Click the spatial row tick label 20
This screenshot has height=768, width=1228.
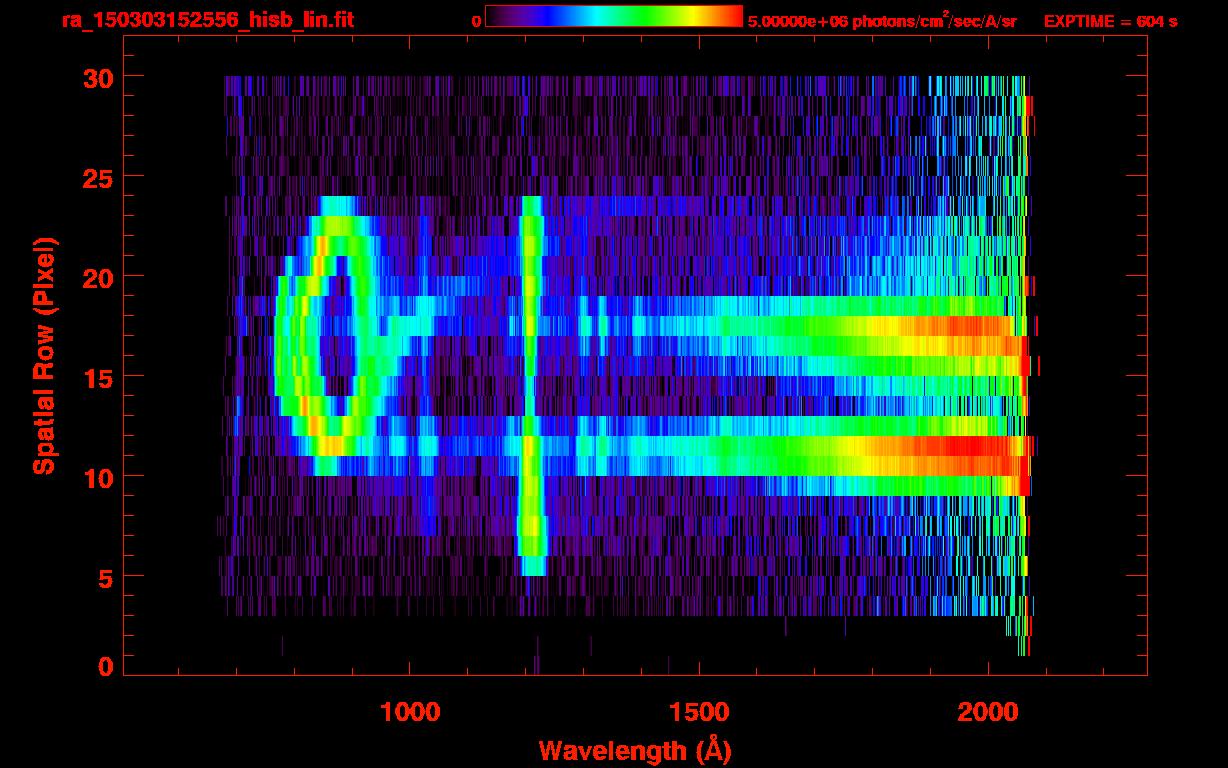click(97, 276)
